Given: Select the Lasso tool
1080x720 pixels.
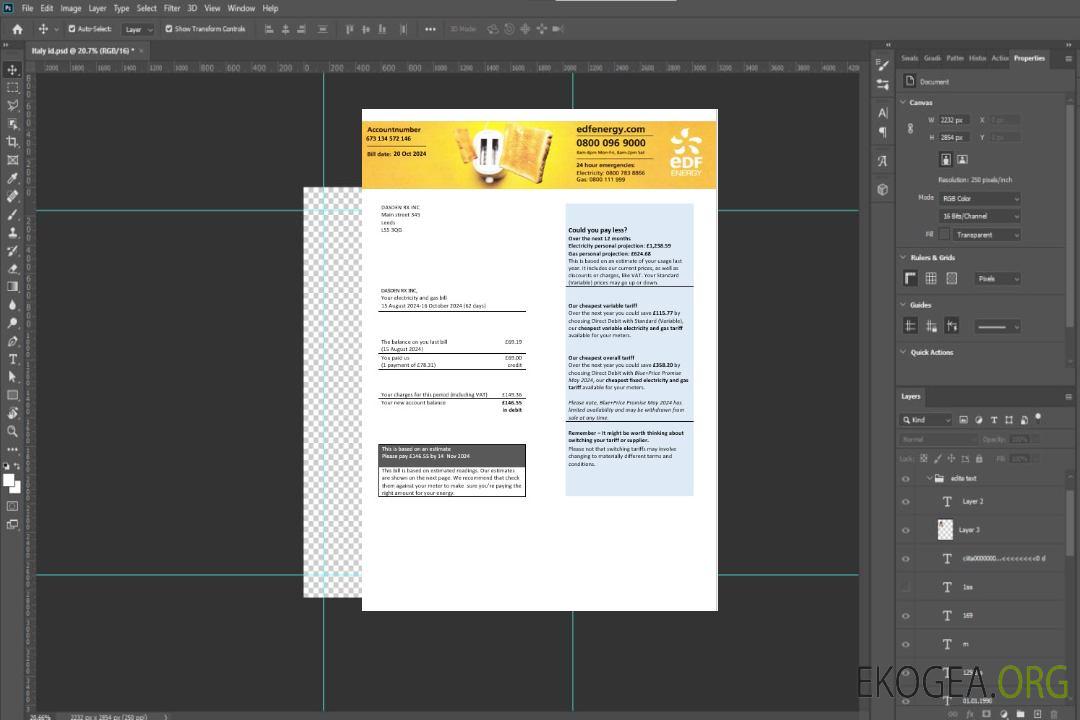Looking at the screenshot, I should (12, 105).
